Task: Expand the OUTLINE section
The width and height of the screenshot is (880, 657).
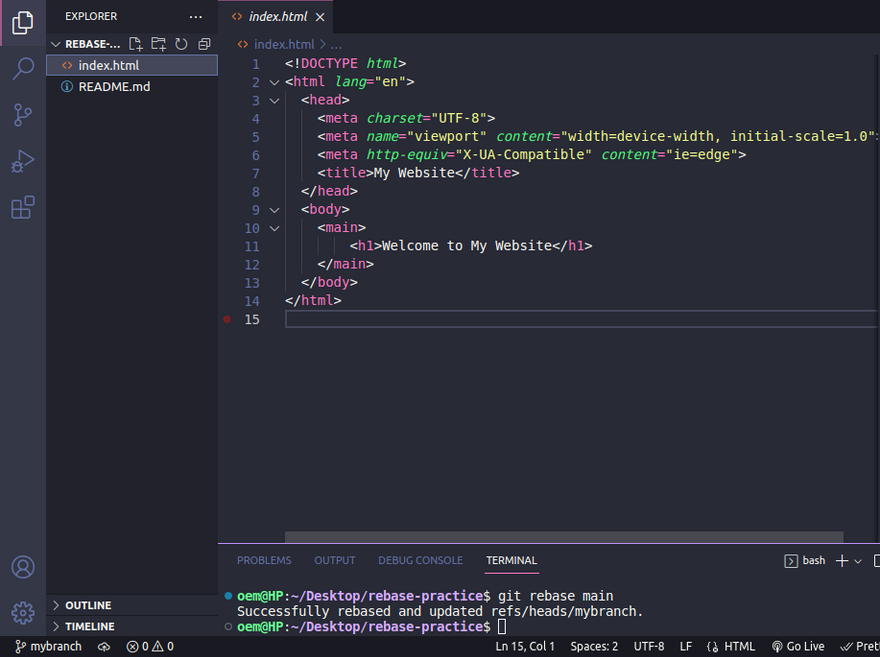Action: coord(88,605)
